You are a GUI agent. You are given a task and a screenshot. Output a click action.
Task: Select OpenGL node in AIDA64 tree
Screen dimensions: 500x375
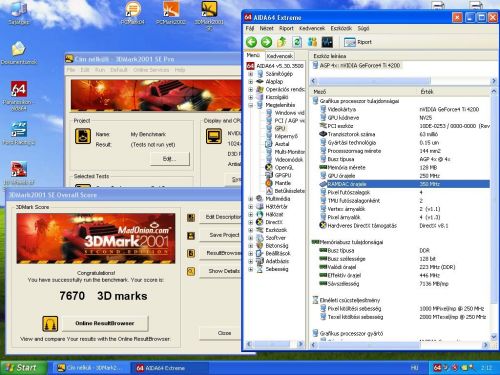[284, 167]
